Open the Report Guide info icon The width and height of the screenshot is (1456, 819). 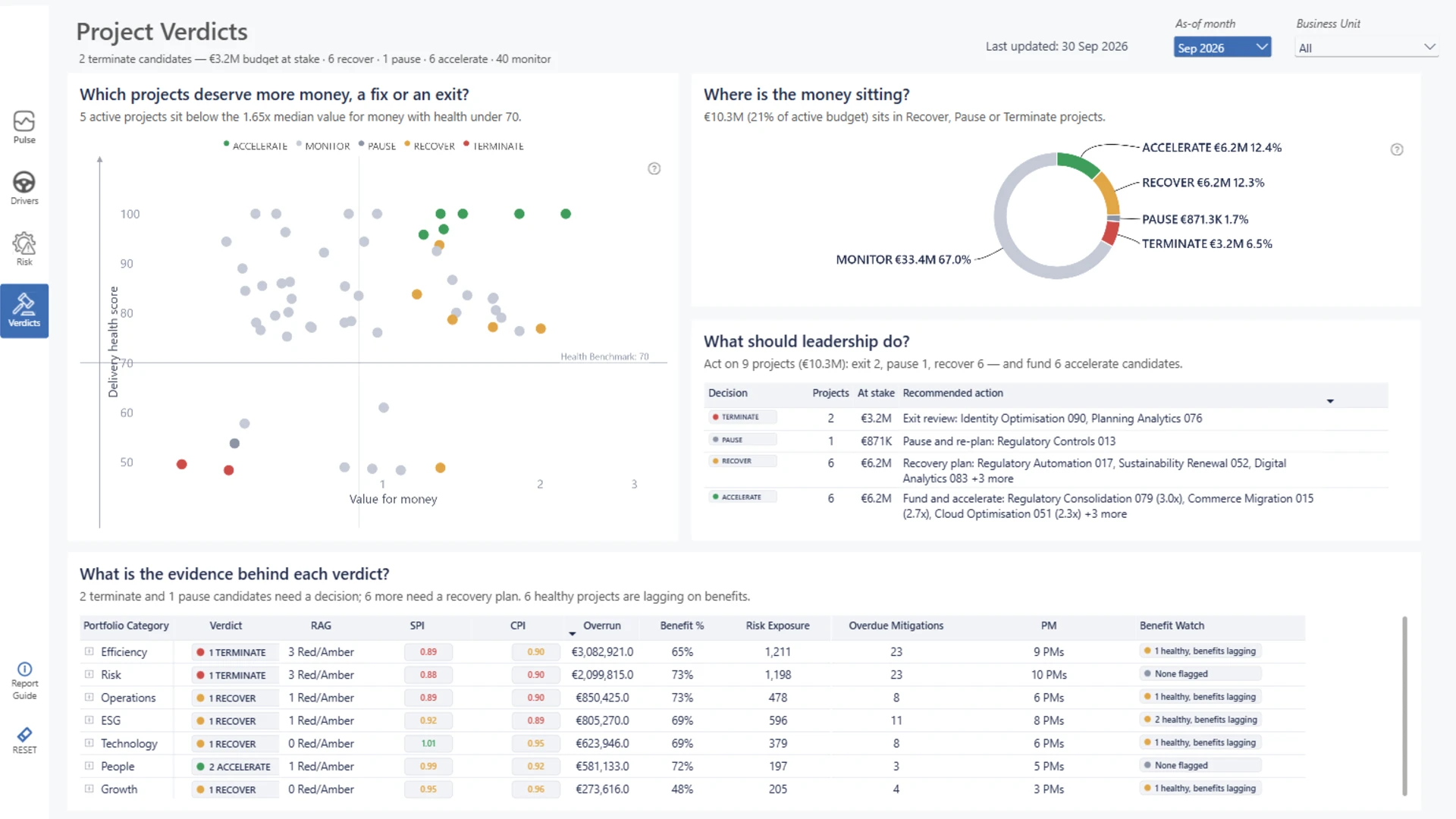tap(24, 669)
